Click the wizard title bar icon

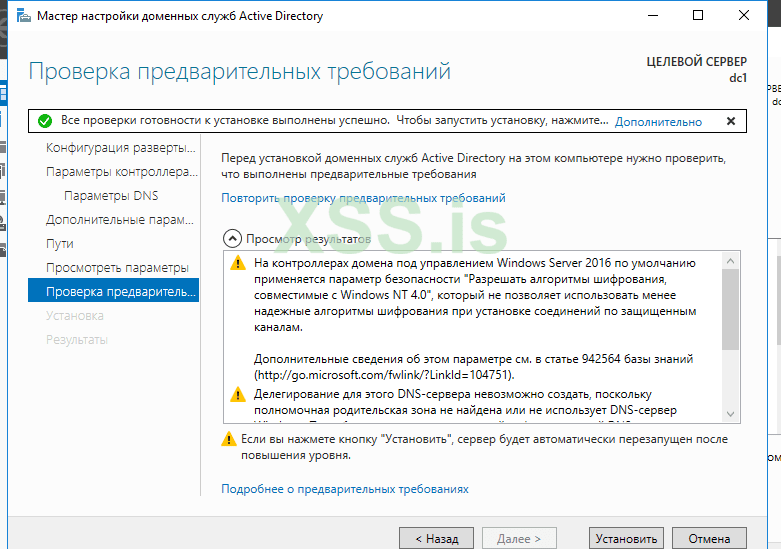[23, 16]
